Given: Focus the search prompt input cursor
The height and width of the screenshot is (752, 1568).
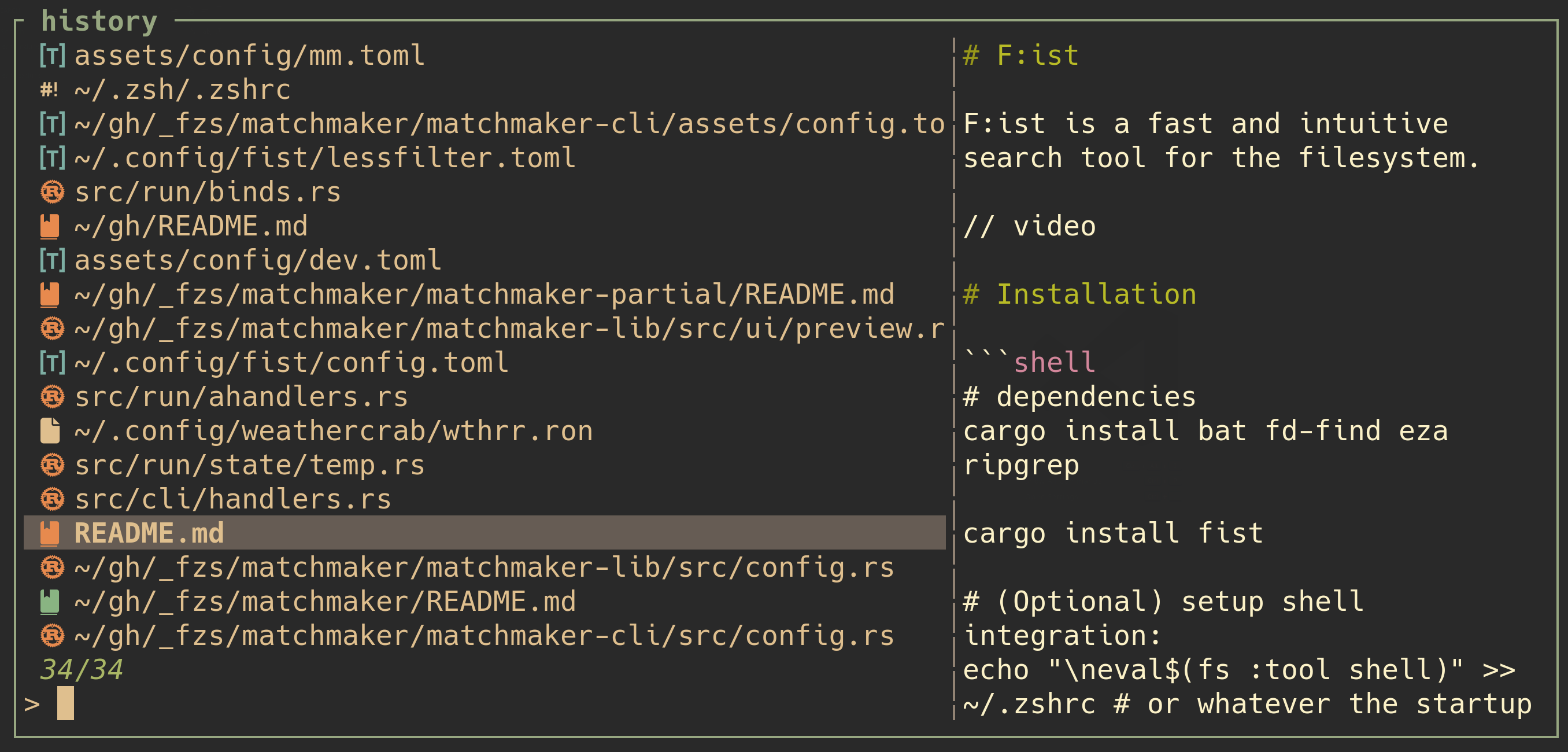Looking at the screenshot, I should pos(65,703).
